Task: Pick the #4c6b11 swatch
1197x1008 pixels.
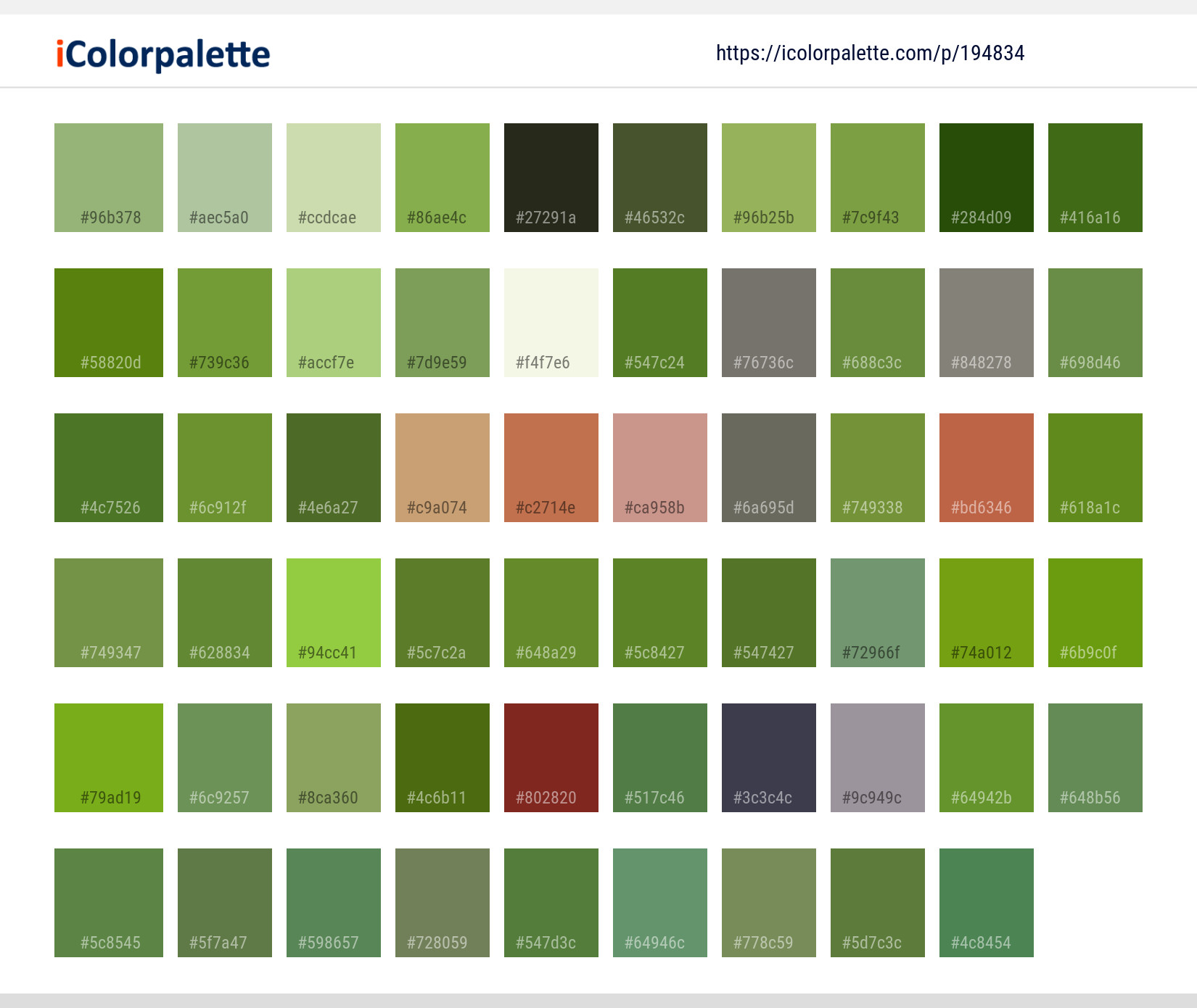Action: click(443, 758)
